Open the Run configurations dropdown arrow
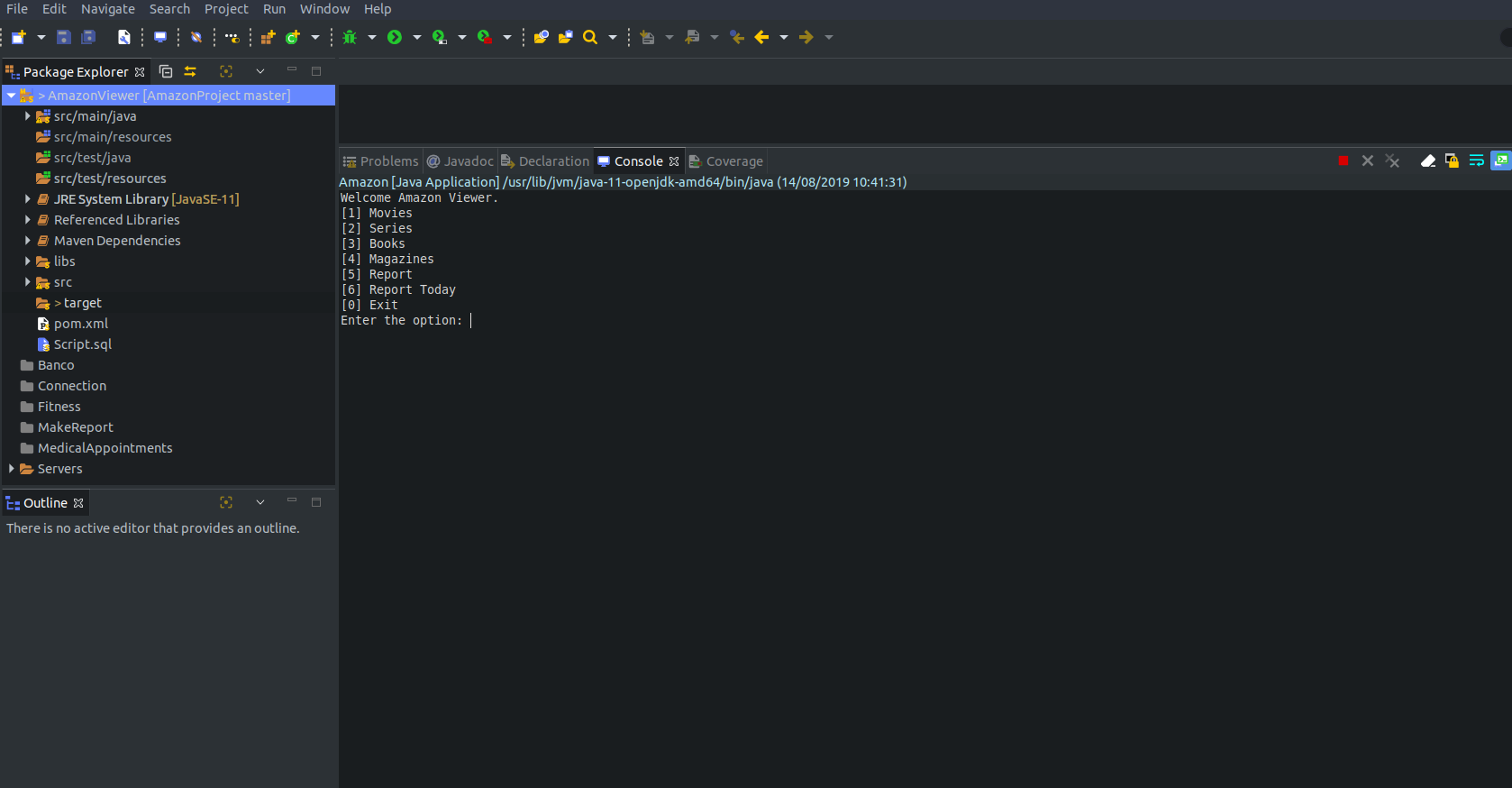Image resolution: width=1512 pixels, height=788 pixels. coord(417,37)
